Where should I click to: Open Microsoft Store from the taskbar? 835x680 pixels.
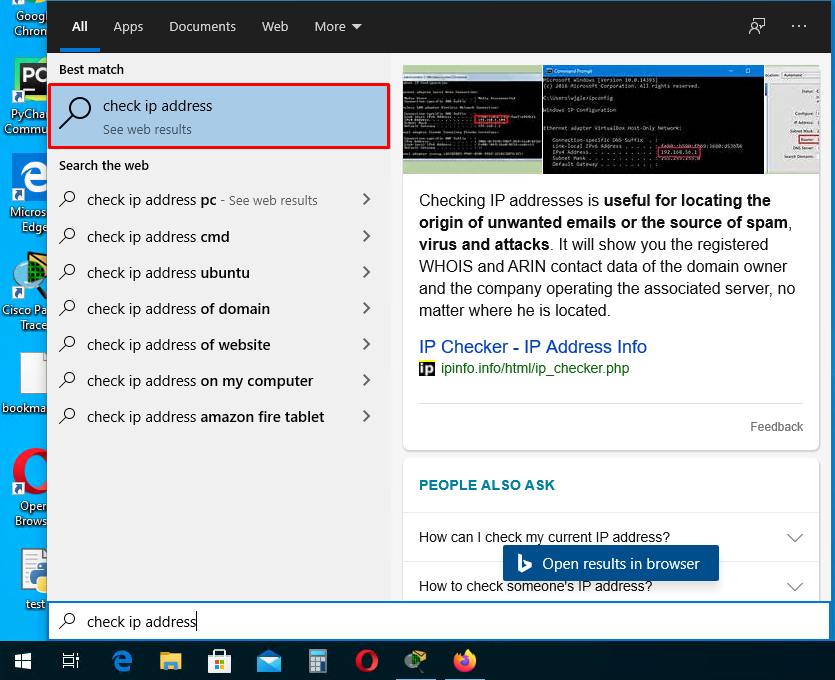[219, 661]
